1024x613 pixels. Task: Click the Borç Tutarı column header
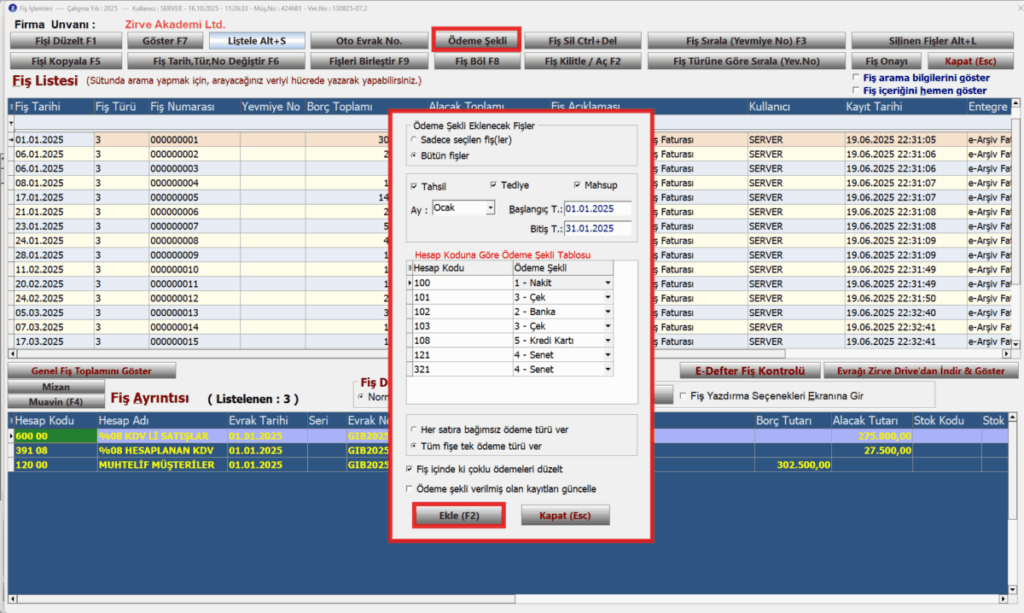pos(792,420)
